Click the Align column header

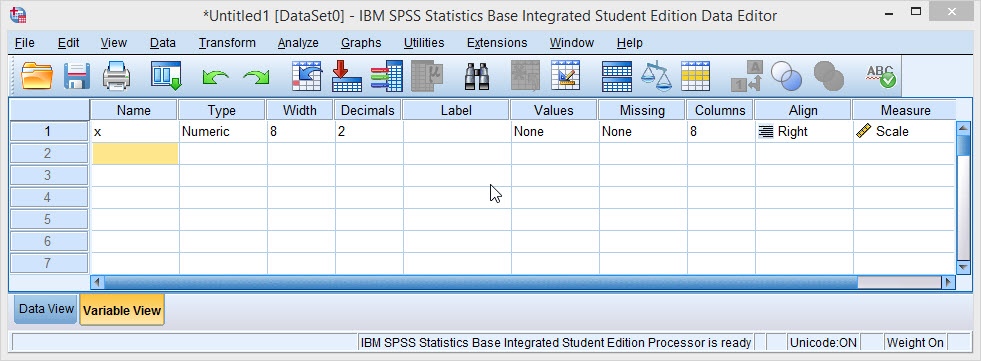(x=803, y=110)
